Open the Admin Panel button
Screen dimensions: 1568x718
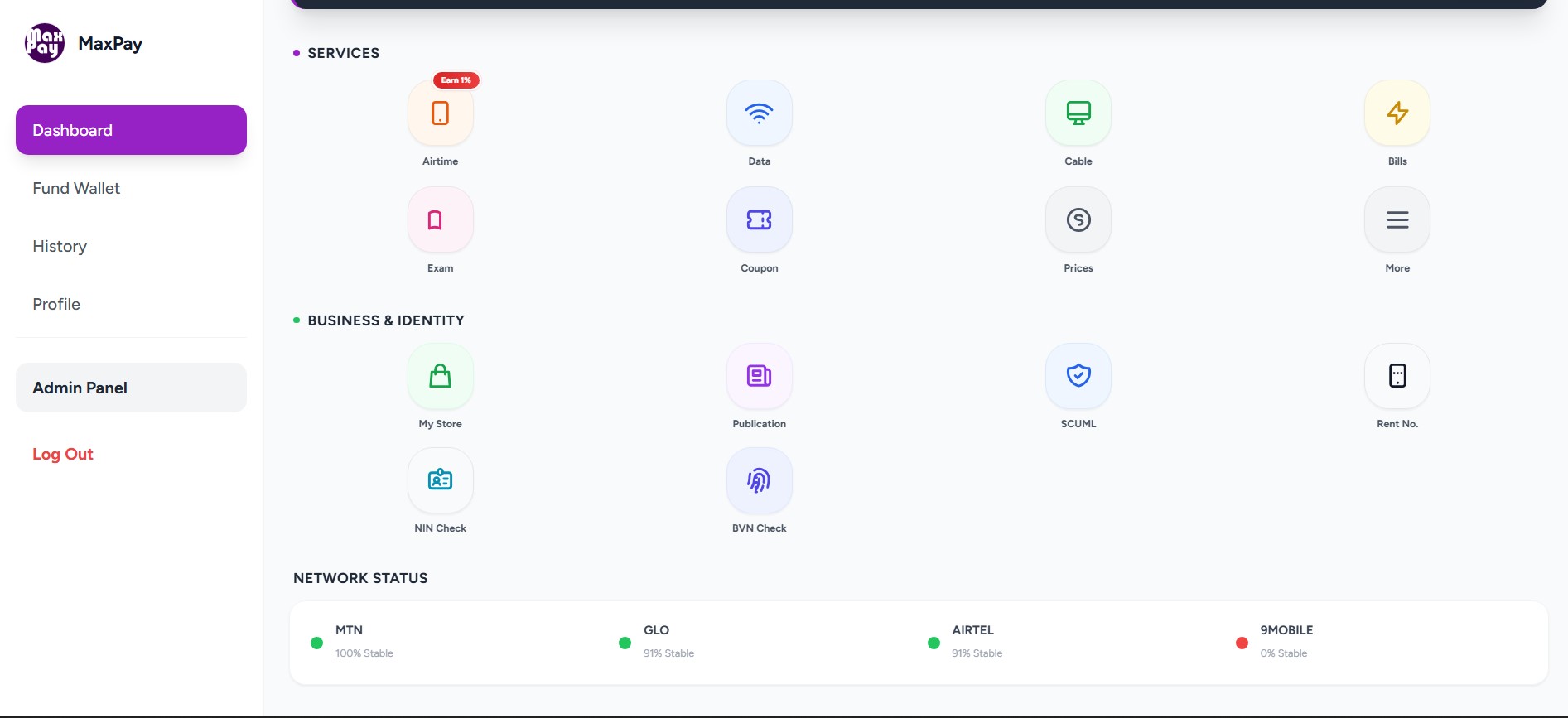(x=131, y=388)
